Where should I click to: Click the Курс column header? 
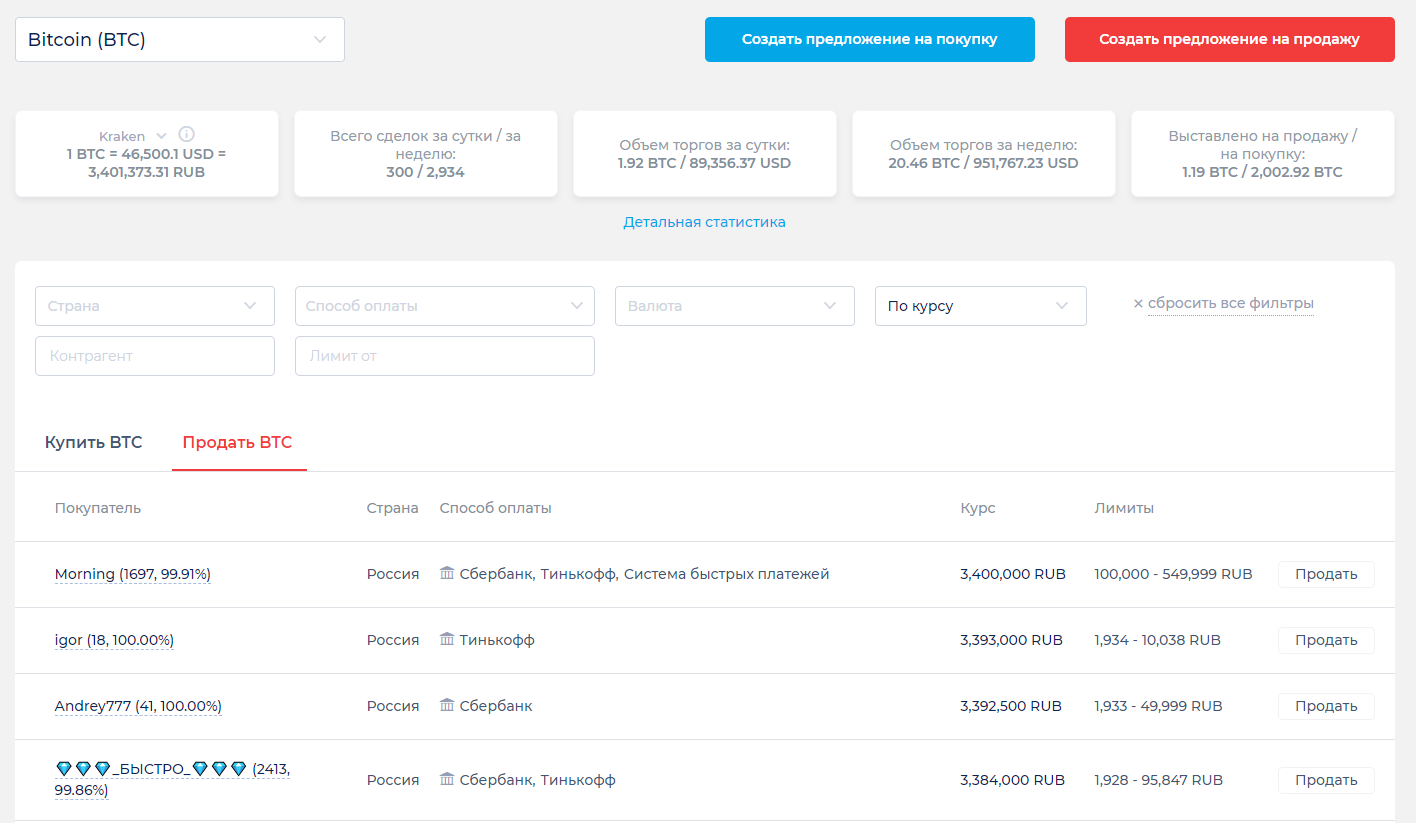978,508
